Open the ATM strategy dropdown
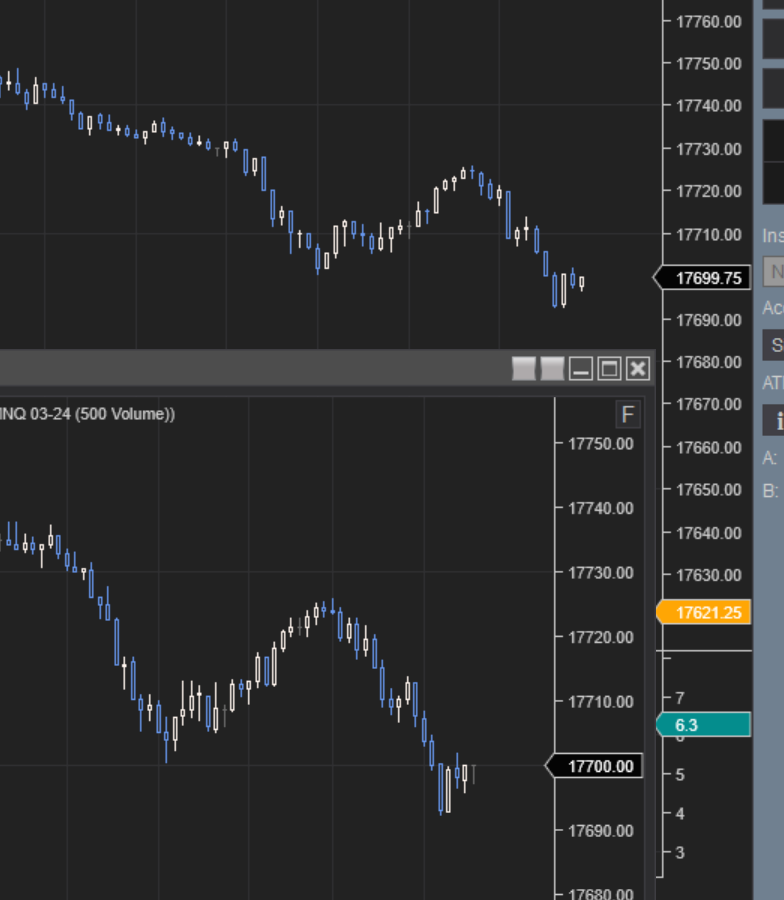The width and height of the screenshot is (784, 900). click(773, 420)
